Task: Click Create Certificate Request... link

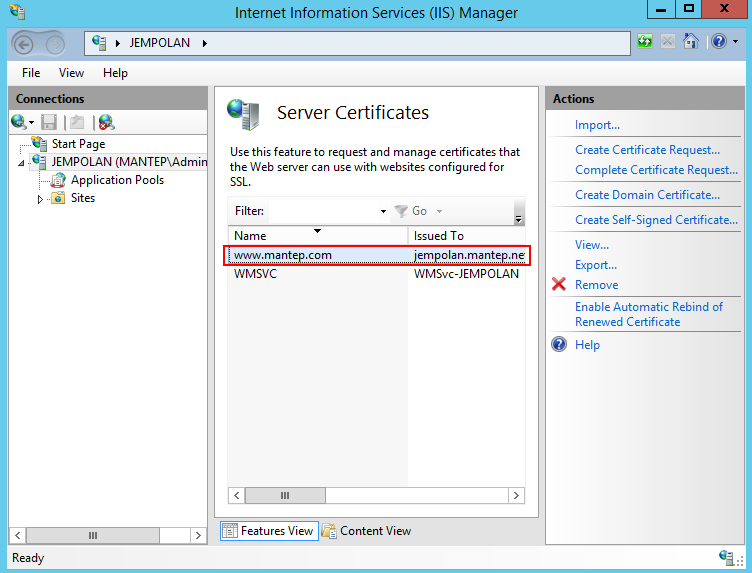Action: [x=647, y=150]
